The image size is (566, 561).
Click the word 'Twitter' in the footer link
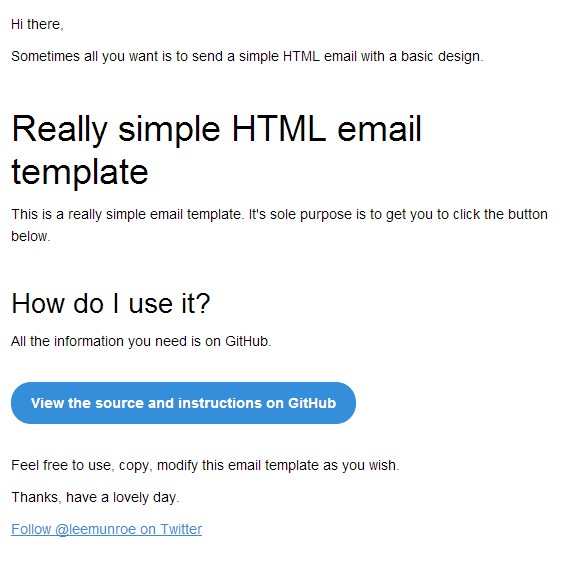tap(181, 529)
